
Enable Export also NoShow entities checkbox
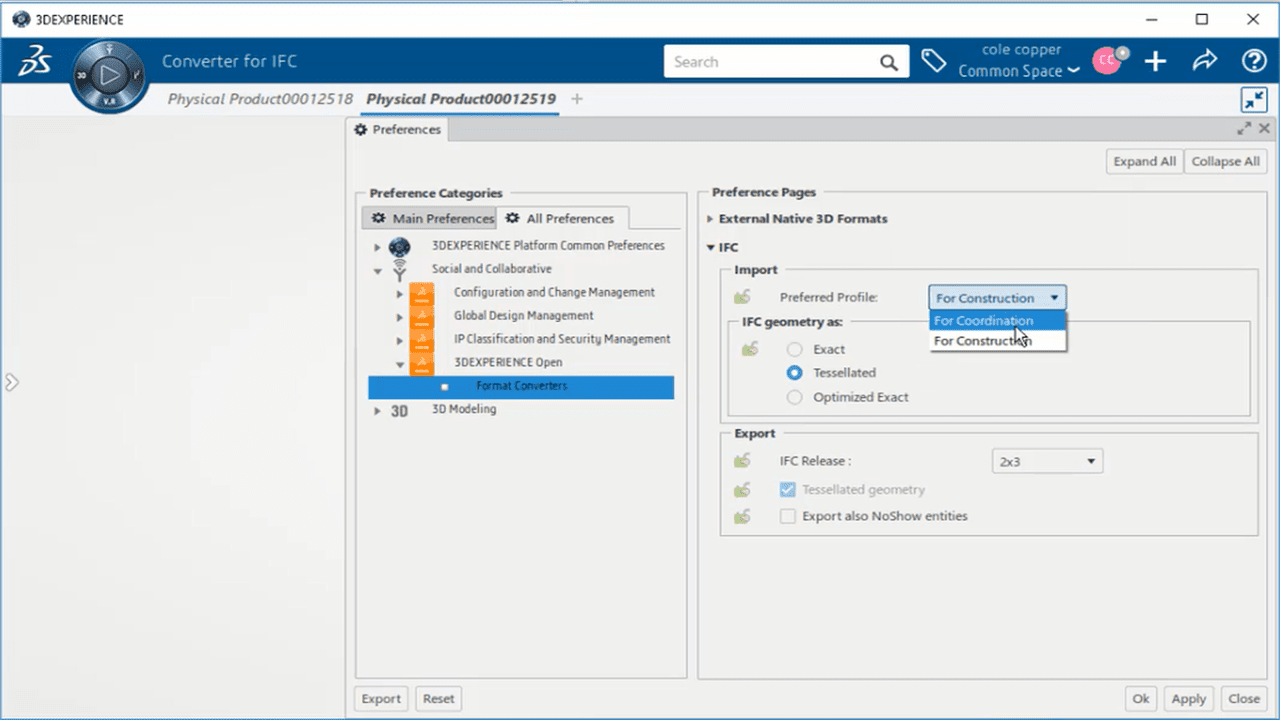click(788, 516)
